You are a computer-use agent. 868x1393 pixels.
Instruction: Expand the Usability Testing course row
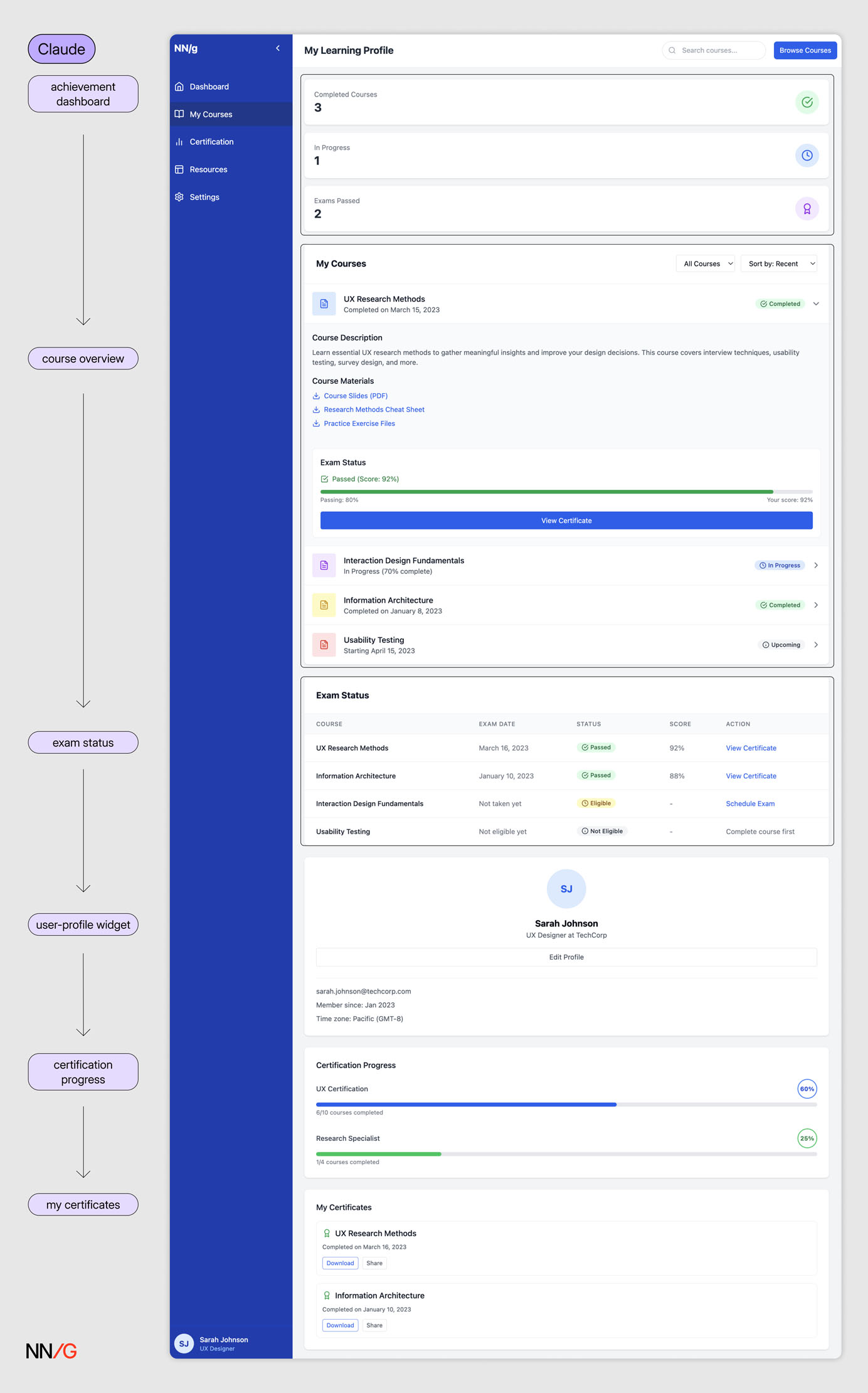click(x=816, y=645)
